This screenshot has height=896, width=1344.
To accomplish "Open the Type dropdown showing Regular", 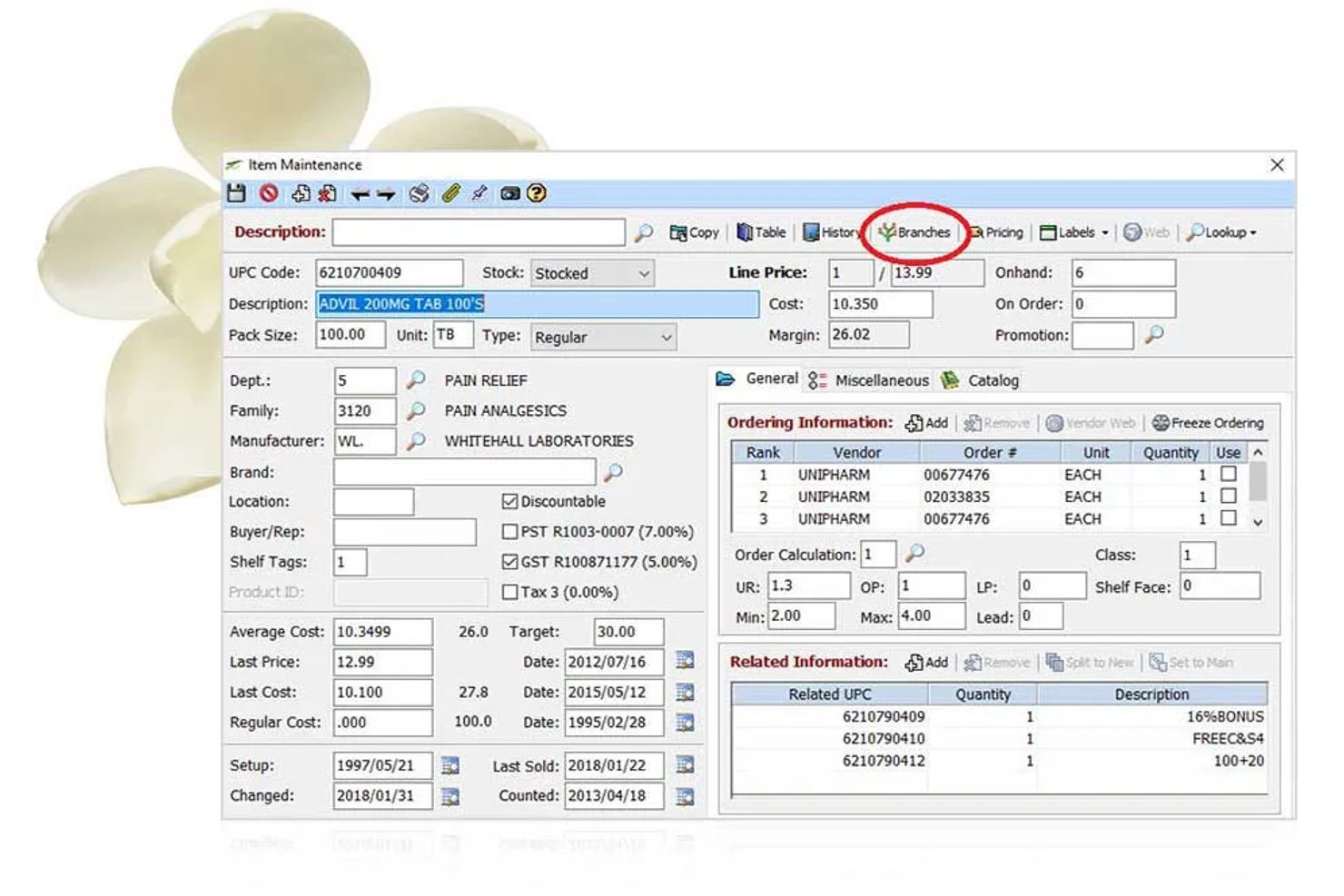I will (603, 337).
